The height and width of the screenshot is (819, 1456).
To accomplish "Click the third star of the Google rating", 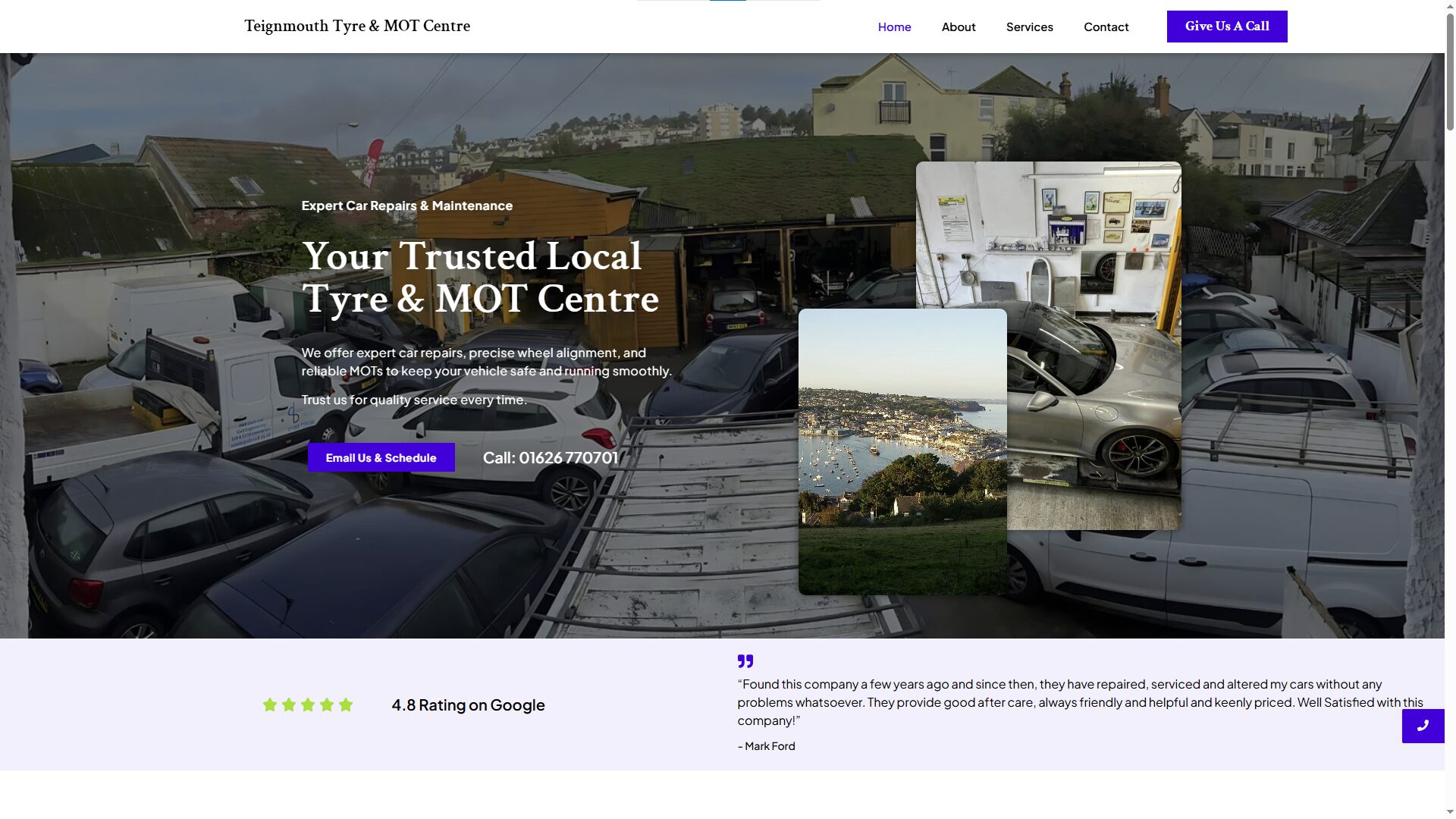I will pos(308,704).
